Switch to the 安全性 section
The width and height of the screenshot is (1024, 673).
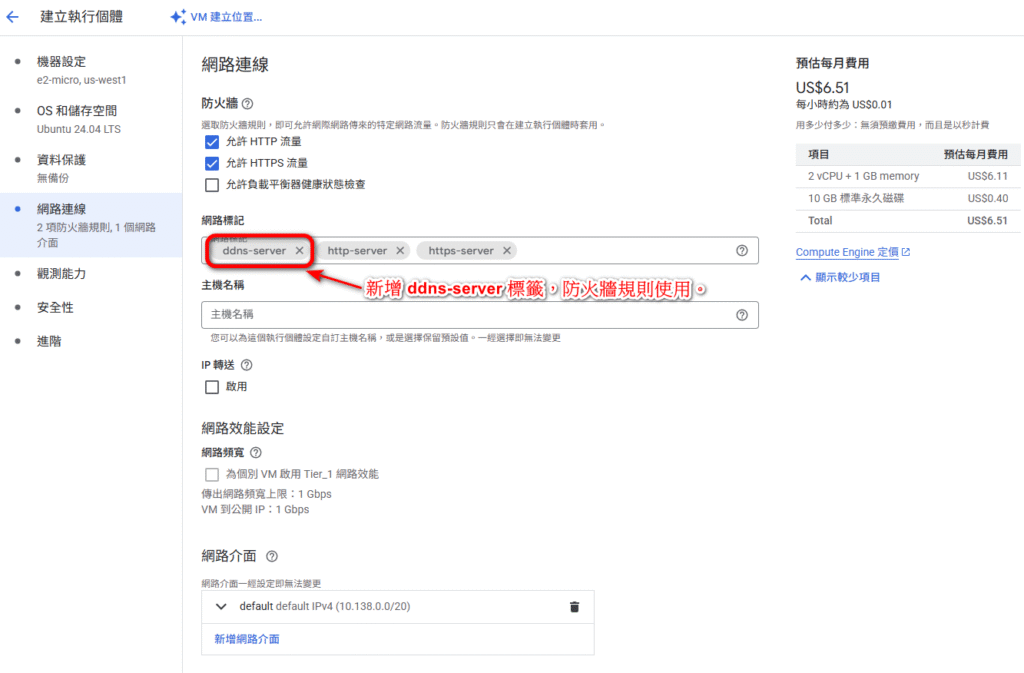55,307
